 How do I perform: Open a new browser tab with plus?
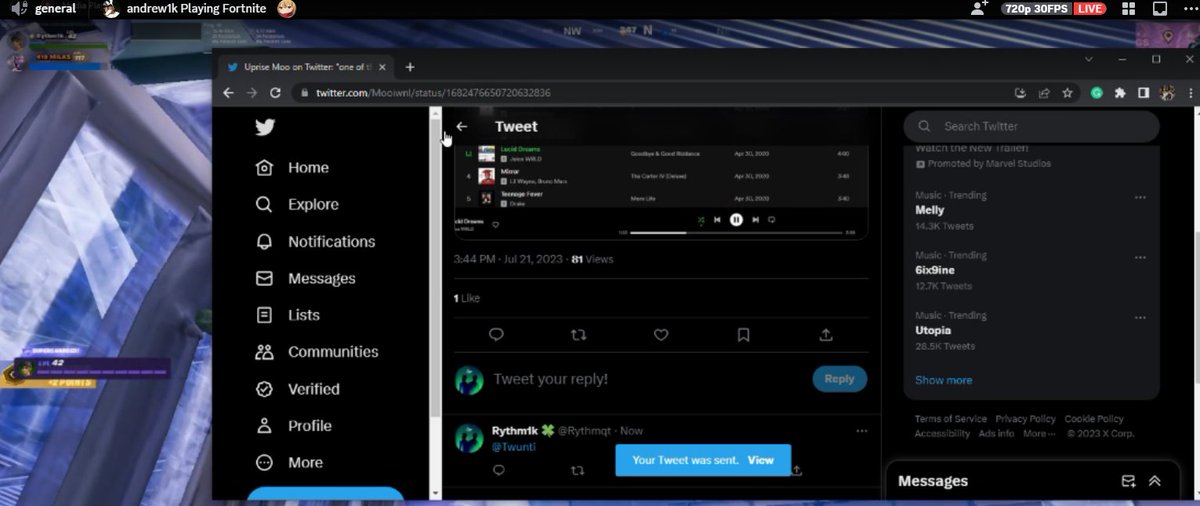[x=410, y=67]
